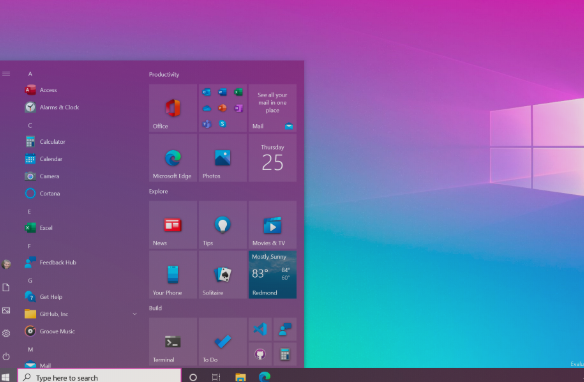Click the Windows Start button
584x382 pixels.
pos(6,377)
